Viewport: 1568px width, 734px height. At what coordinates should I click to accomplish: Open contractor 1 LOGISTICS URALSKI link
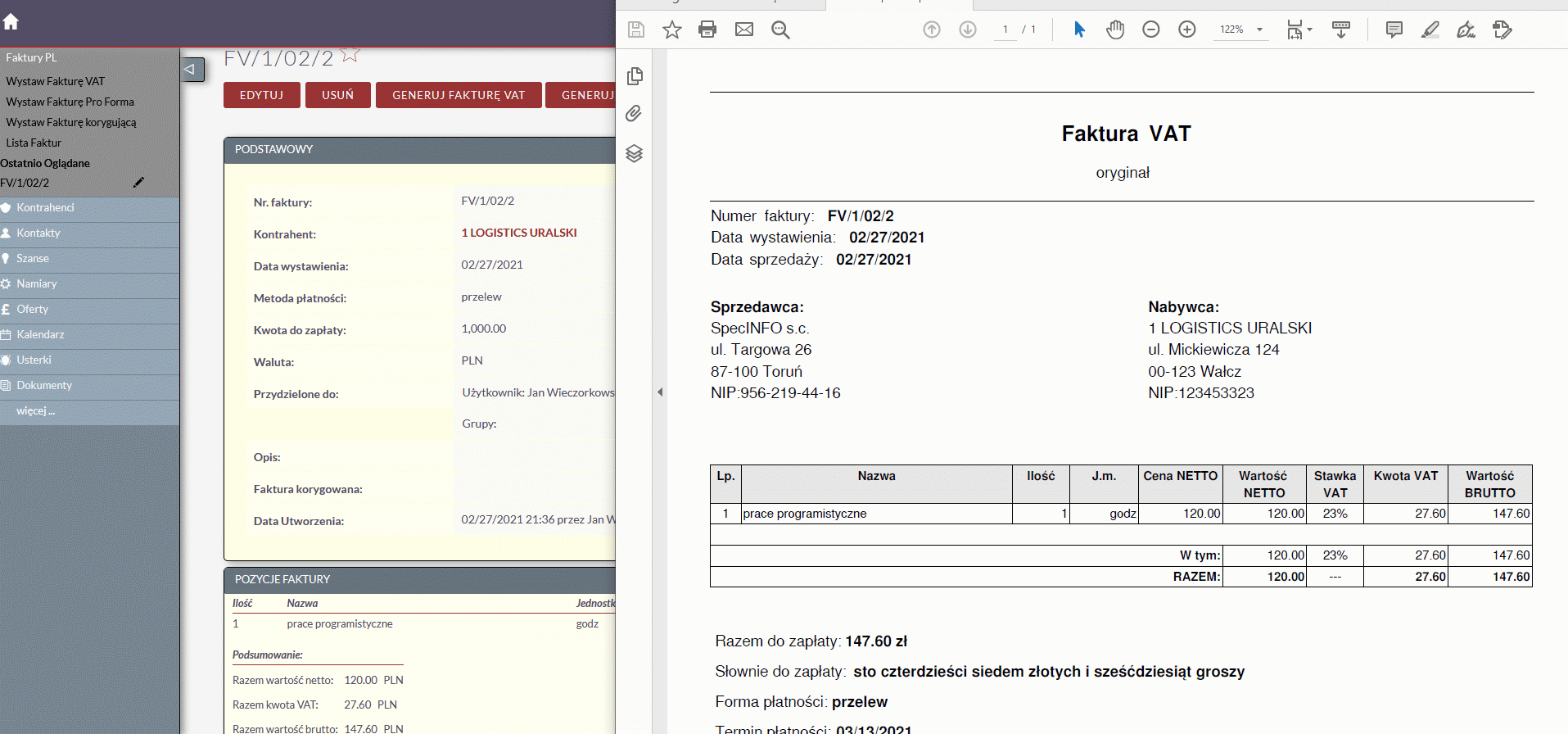pyautogui.click(x=519, y=233)
